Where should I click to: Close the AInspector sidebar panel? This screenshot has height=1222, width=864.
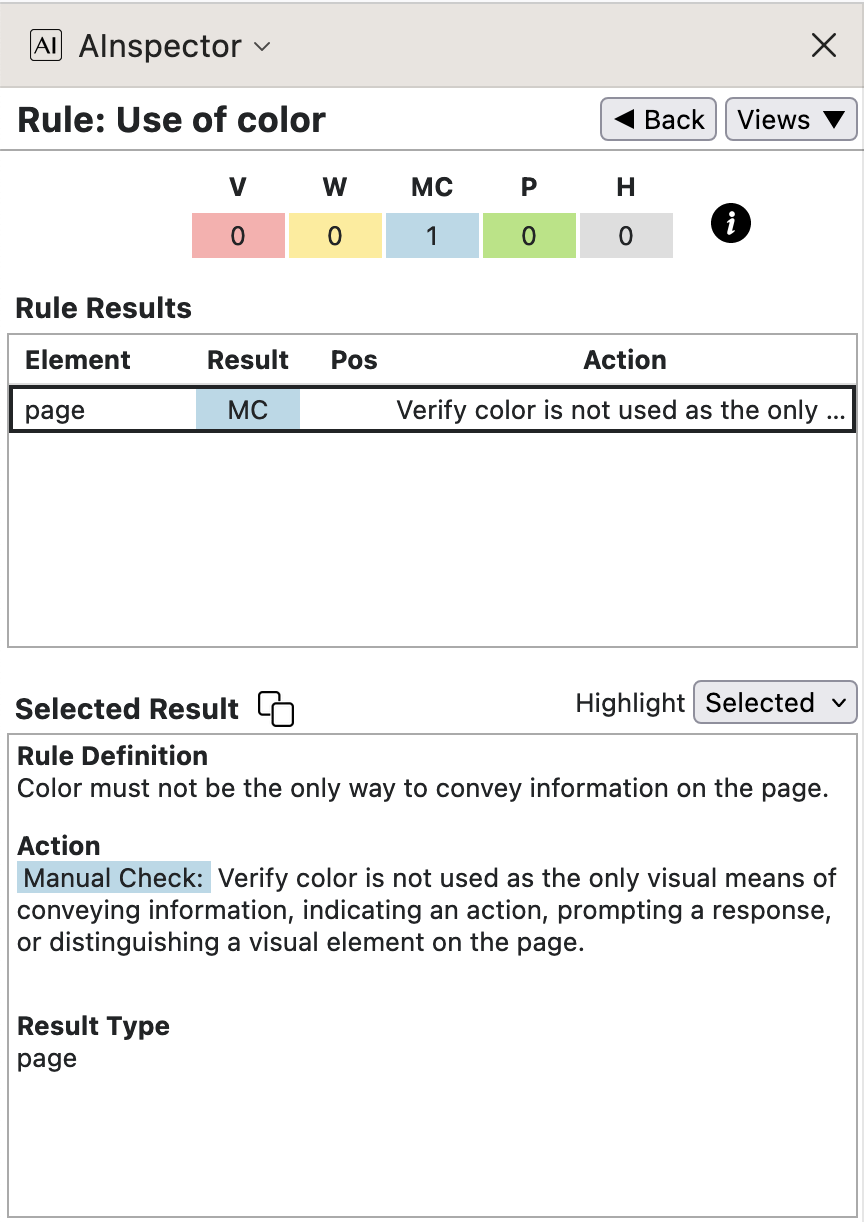point(823,45)
